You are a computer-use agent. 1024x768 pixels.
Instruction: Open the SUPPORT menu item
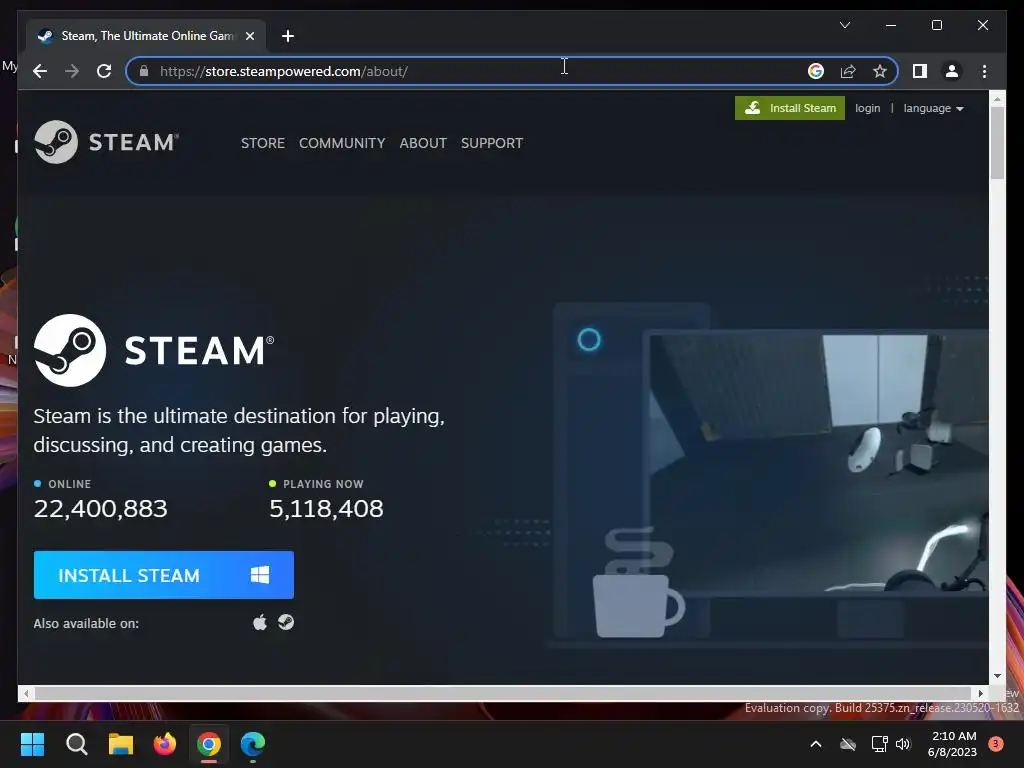point(492,143)
